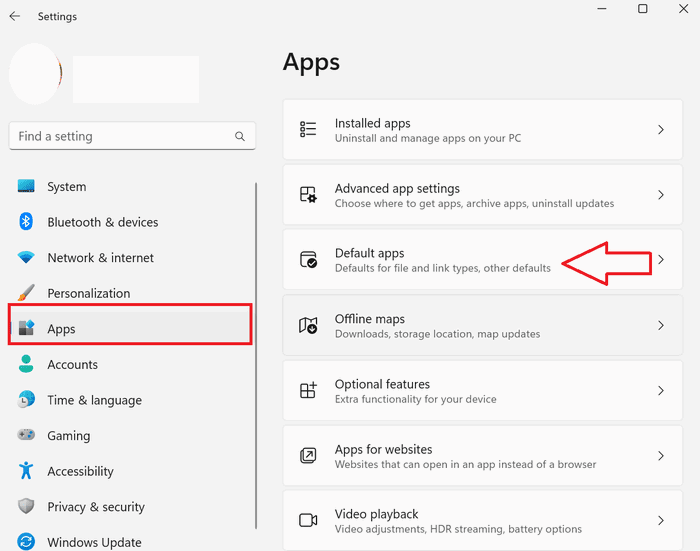This screenshot has width=700, height=551.
Task: Expand Advanced app settings chevron
Action: tap(661, 195)
